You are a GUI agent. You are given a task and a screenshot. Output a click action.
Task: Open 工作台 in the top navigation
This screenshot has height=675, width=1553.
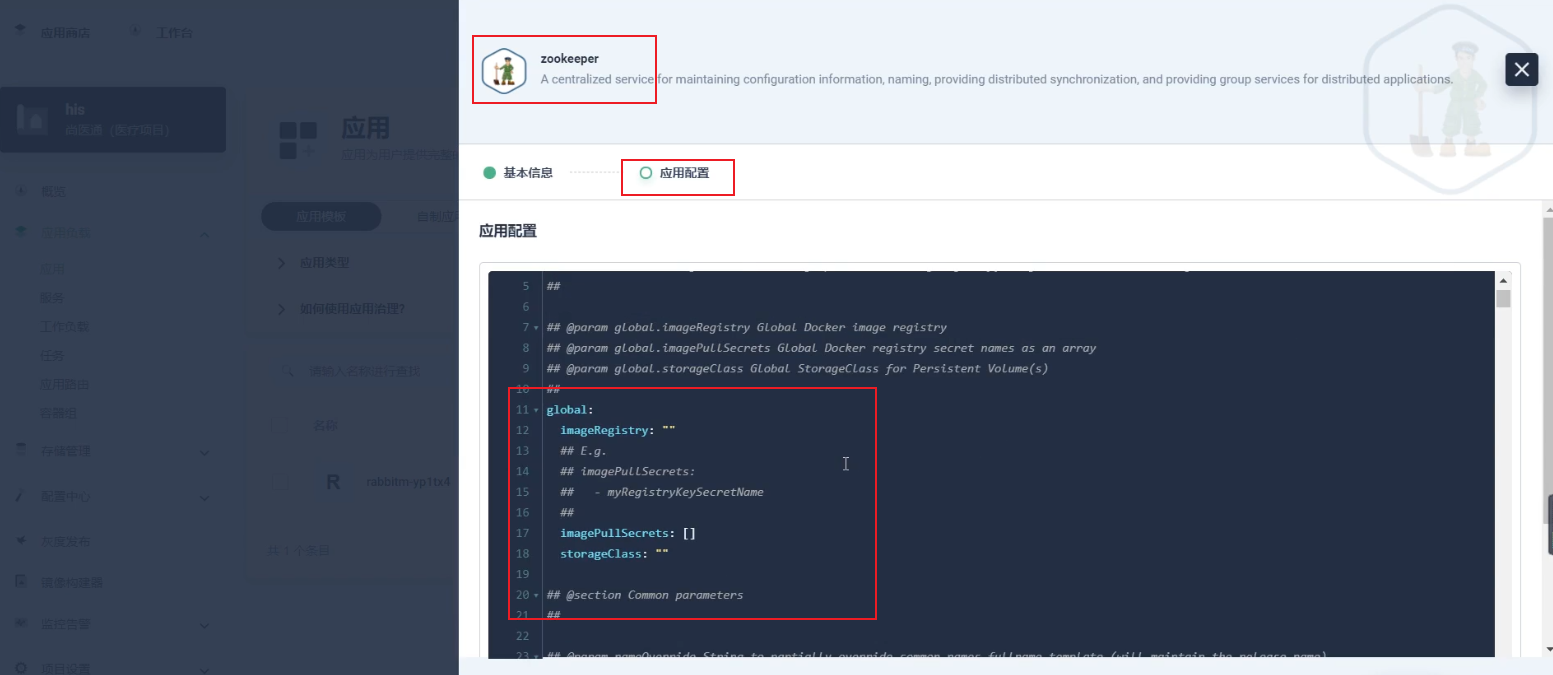174,33
